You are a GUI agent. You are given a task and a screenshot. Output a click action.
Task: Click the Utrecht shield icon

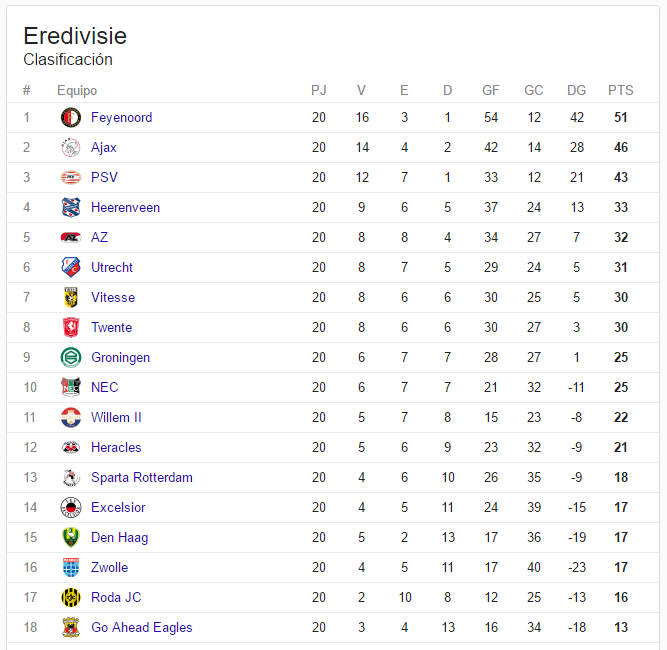click(x=71, y=267)
